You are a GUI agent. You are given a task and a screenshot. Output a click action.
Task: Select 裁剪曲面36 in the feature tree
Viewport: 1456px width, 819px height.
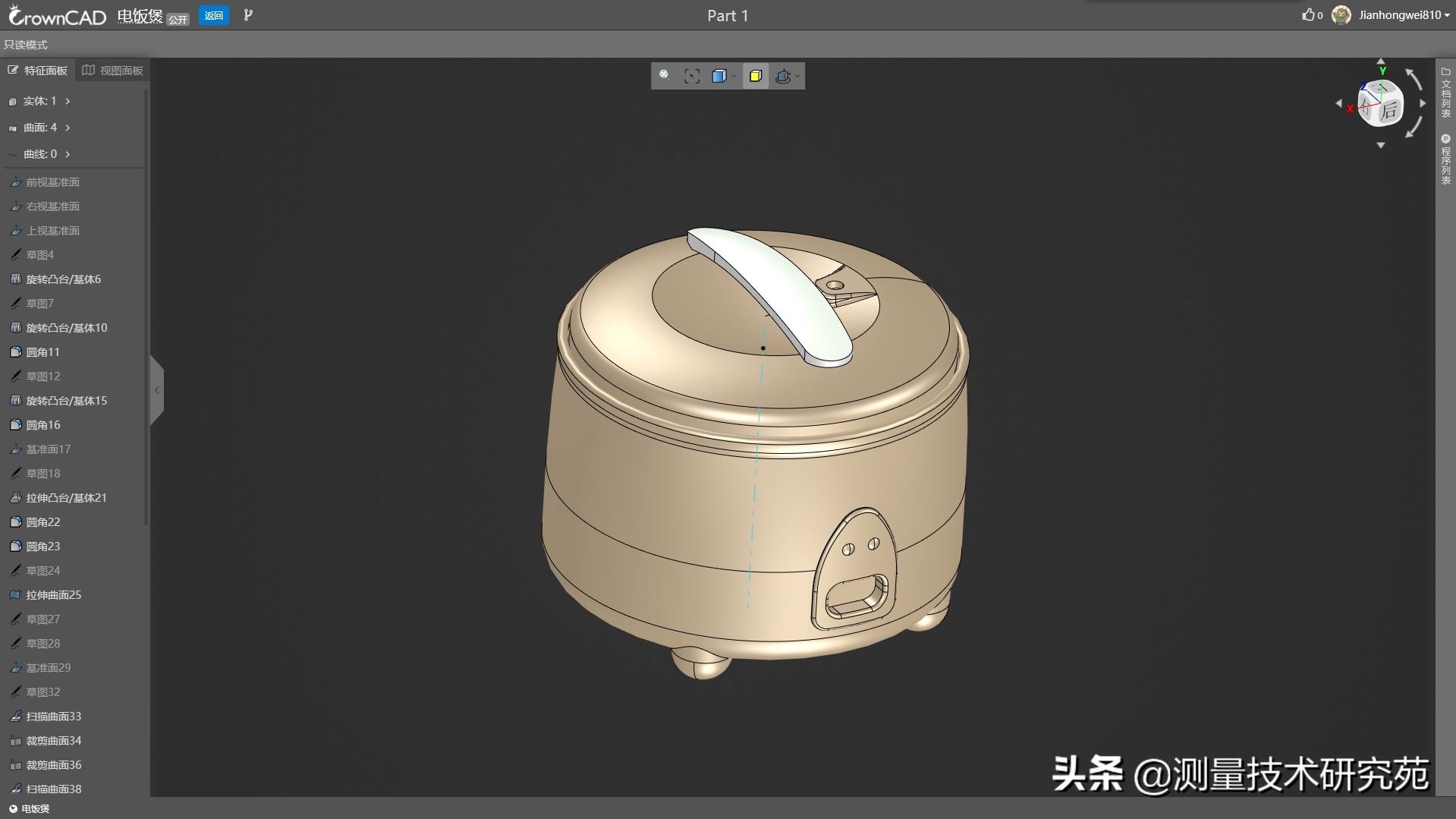pyautogui.click(x=54, y=765)
